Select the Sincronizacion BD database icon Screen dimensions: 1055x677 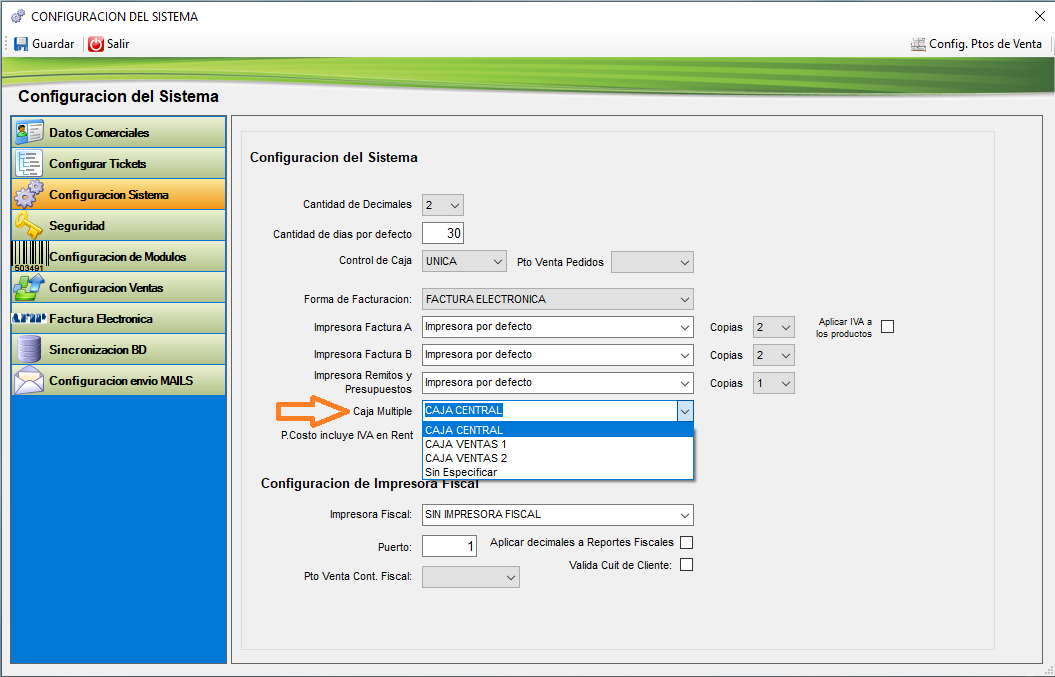click(29, 350)
